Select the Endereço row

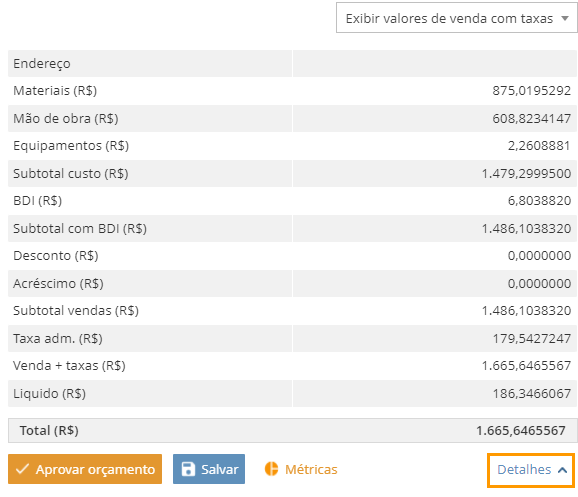pyautogui.click(x=293, y=63)
